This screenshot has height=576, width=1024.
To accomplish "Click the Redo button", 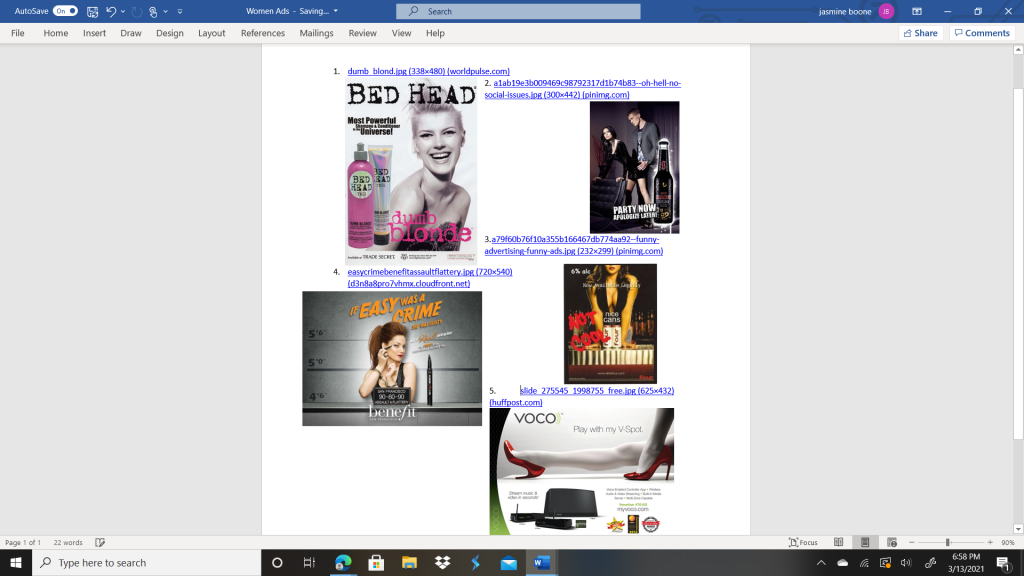I will [x=136, y=11].
